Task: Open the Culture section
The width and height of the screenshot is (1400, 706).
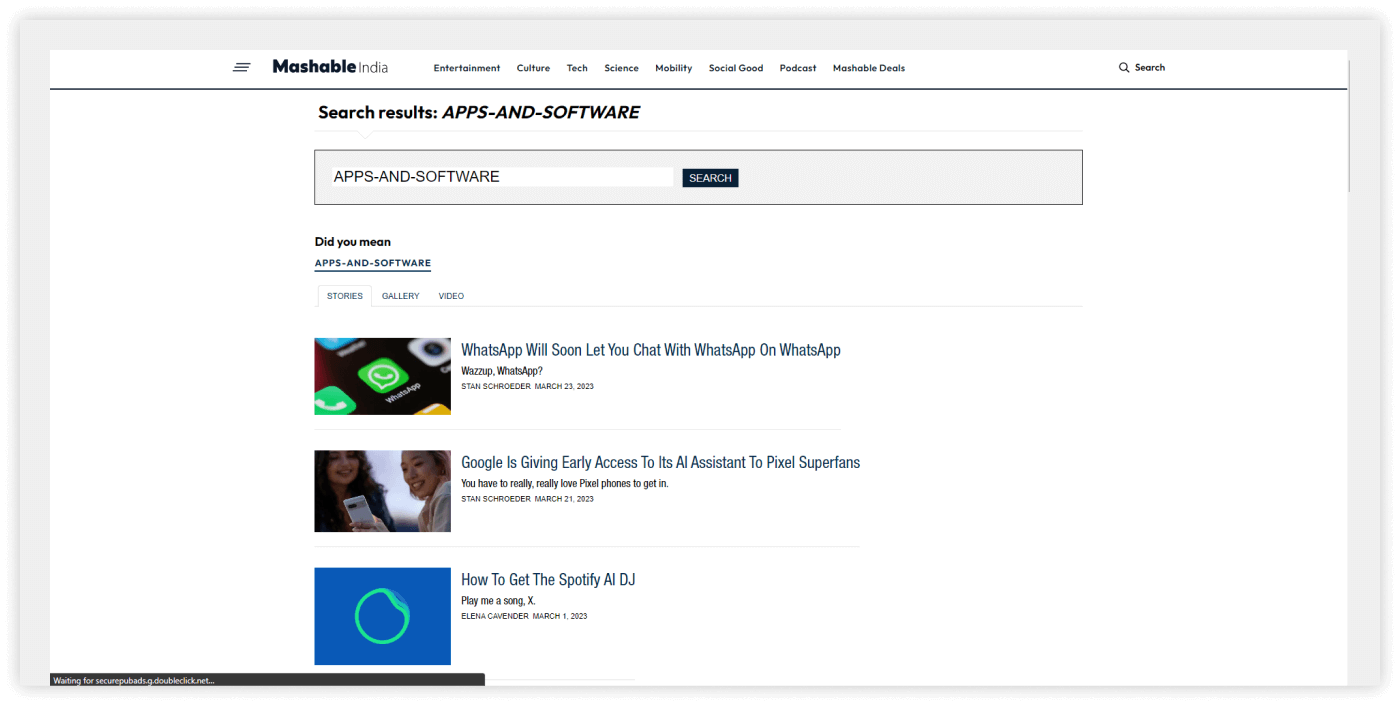Action: [533, 68]
